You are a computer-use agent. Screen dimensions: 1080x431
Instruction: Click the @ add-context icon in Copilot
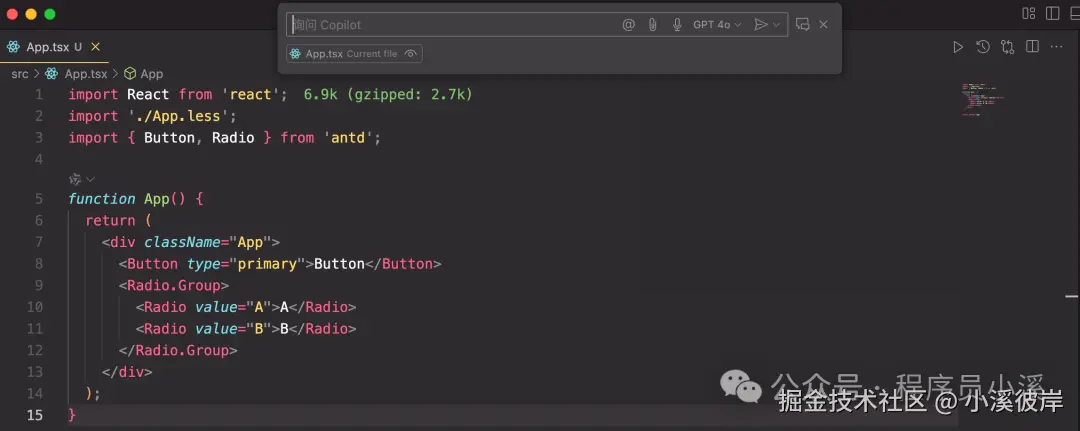[628, 25]
